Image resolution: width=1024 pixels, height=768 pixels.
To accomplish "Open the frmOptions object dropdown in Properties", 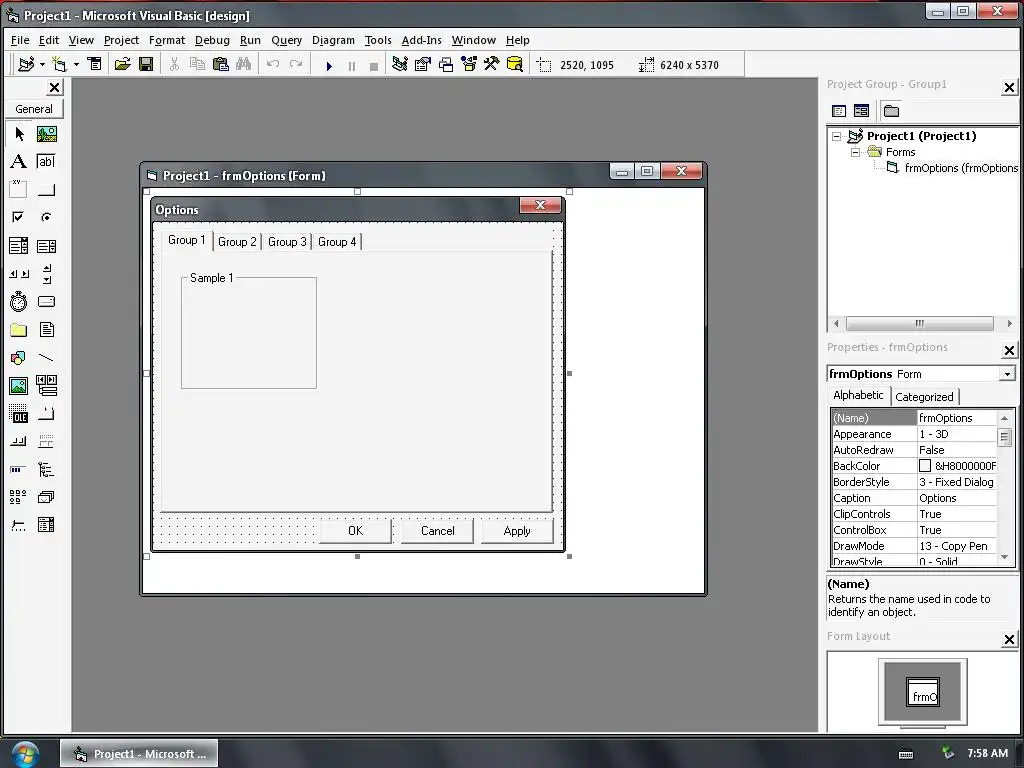I will point(1007,374).
